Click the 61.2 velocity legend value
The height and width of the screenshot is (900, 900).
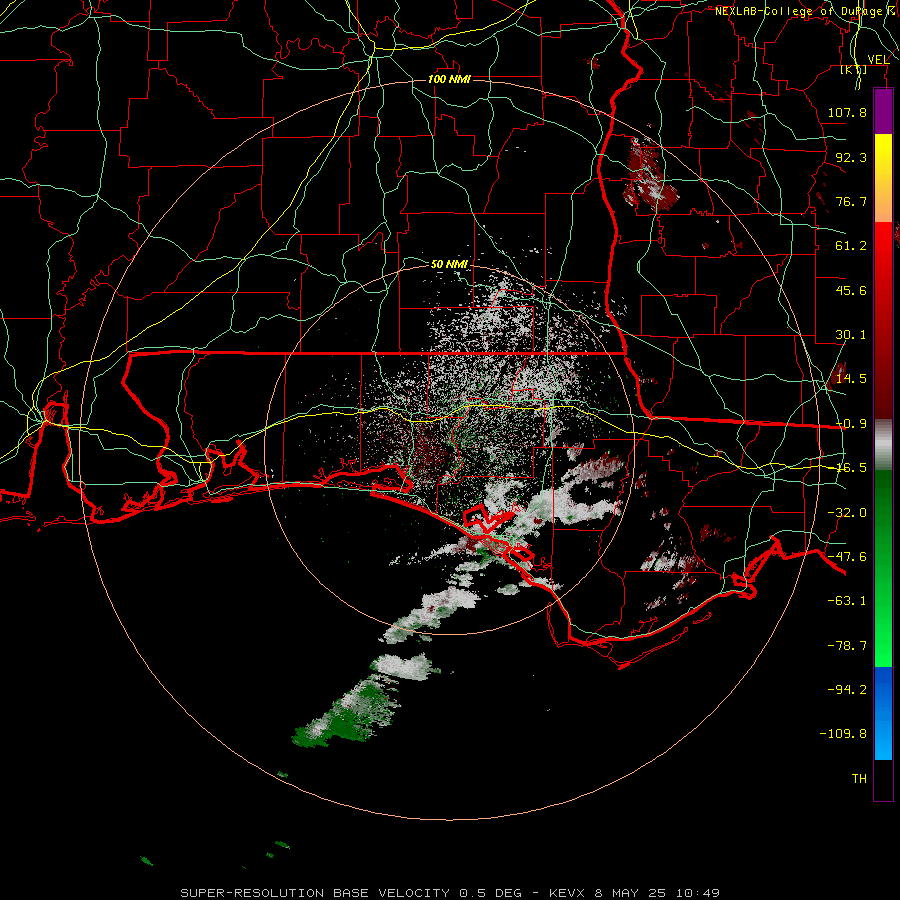pos(851,246)
